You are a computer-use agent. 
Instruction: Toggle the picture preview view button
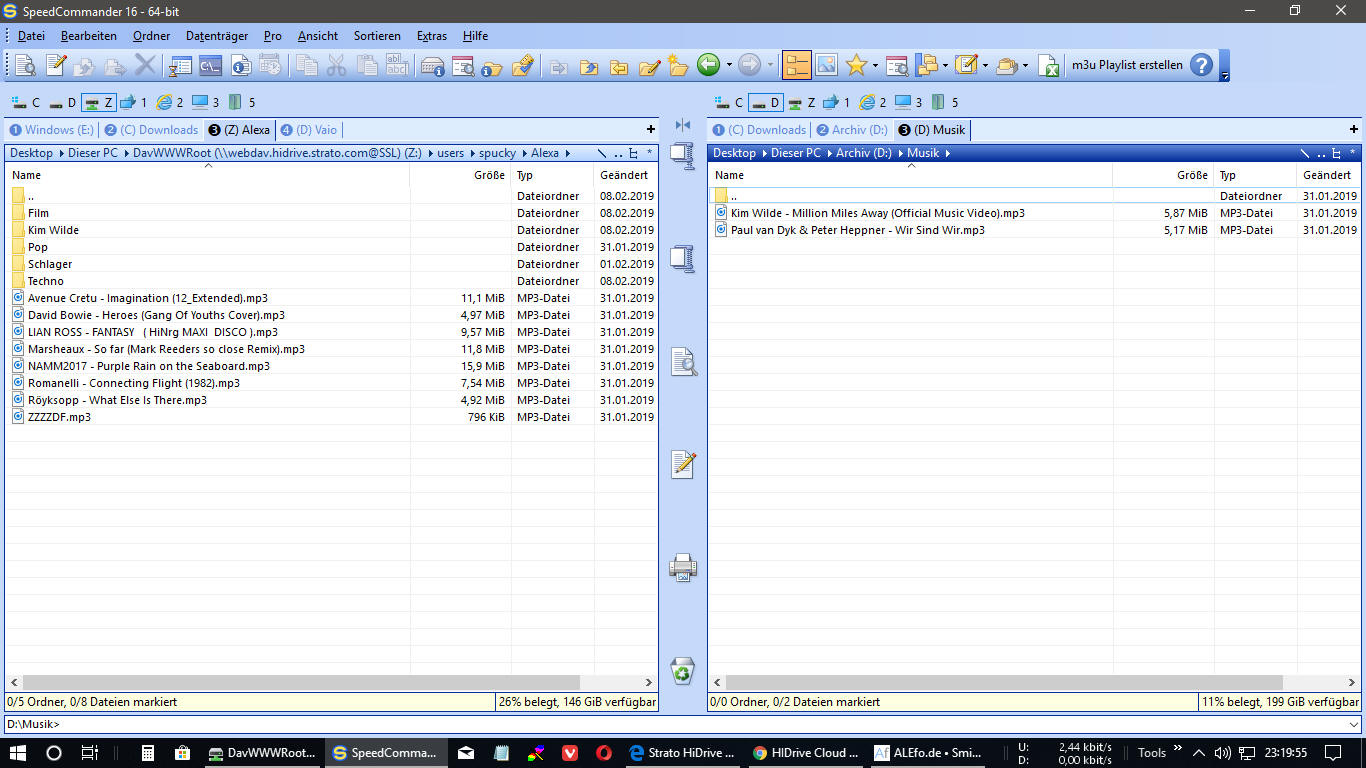826,66
